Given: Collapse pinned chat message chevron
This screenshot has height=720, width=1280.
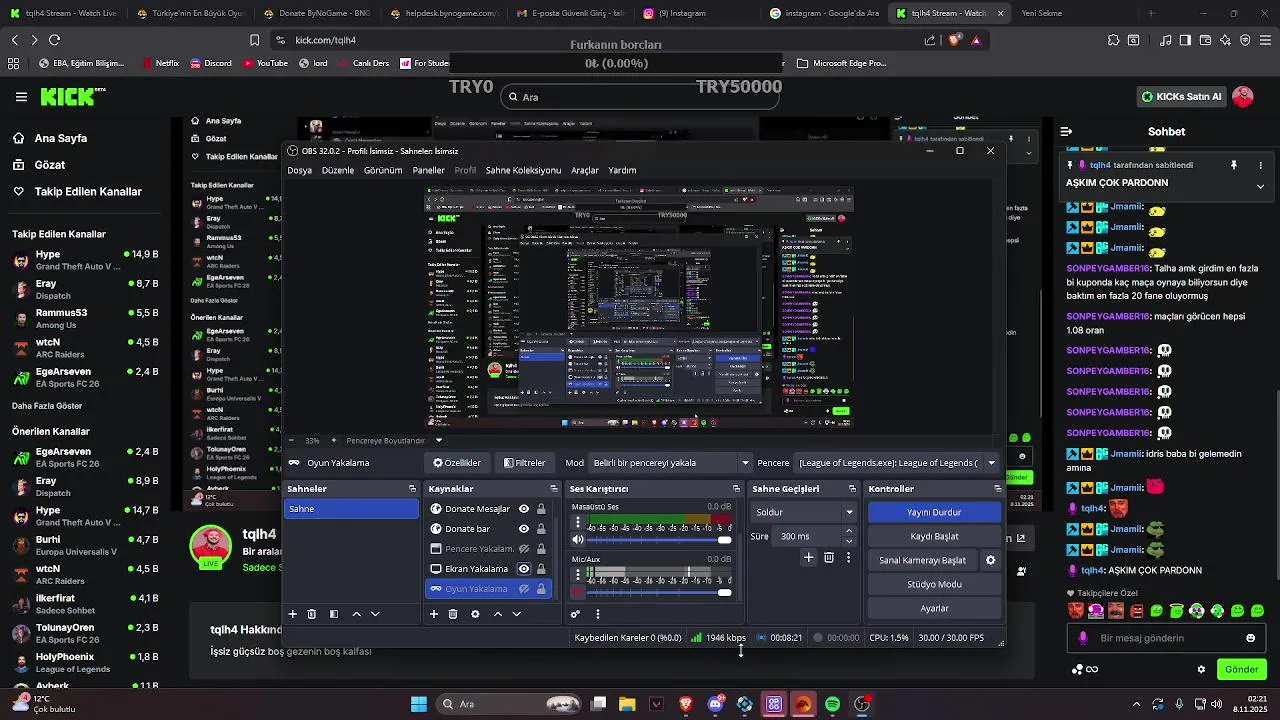Looking at the screenshot, I should 1260,186.
